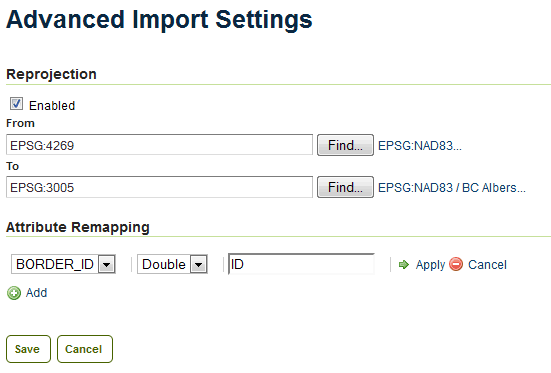The image size is (551, 373).
Task: Uncheck the Reprojection Enabled checkbox
Action: (x=16, y=104)
